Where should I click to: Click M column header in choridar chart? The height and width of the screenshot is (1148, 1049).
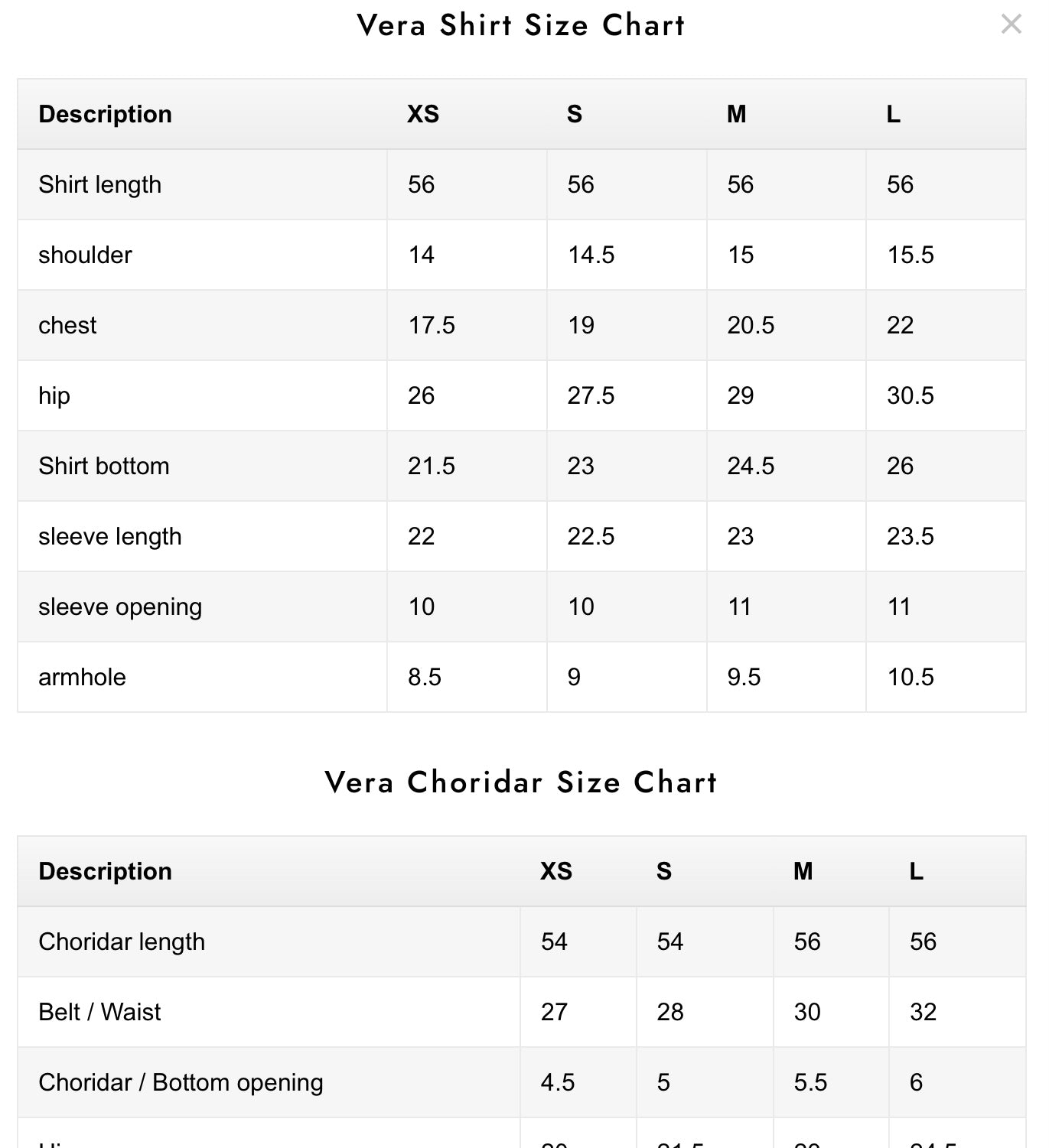coord(803,871)
